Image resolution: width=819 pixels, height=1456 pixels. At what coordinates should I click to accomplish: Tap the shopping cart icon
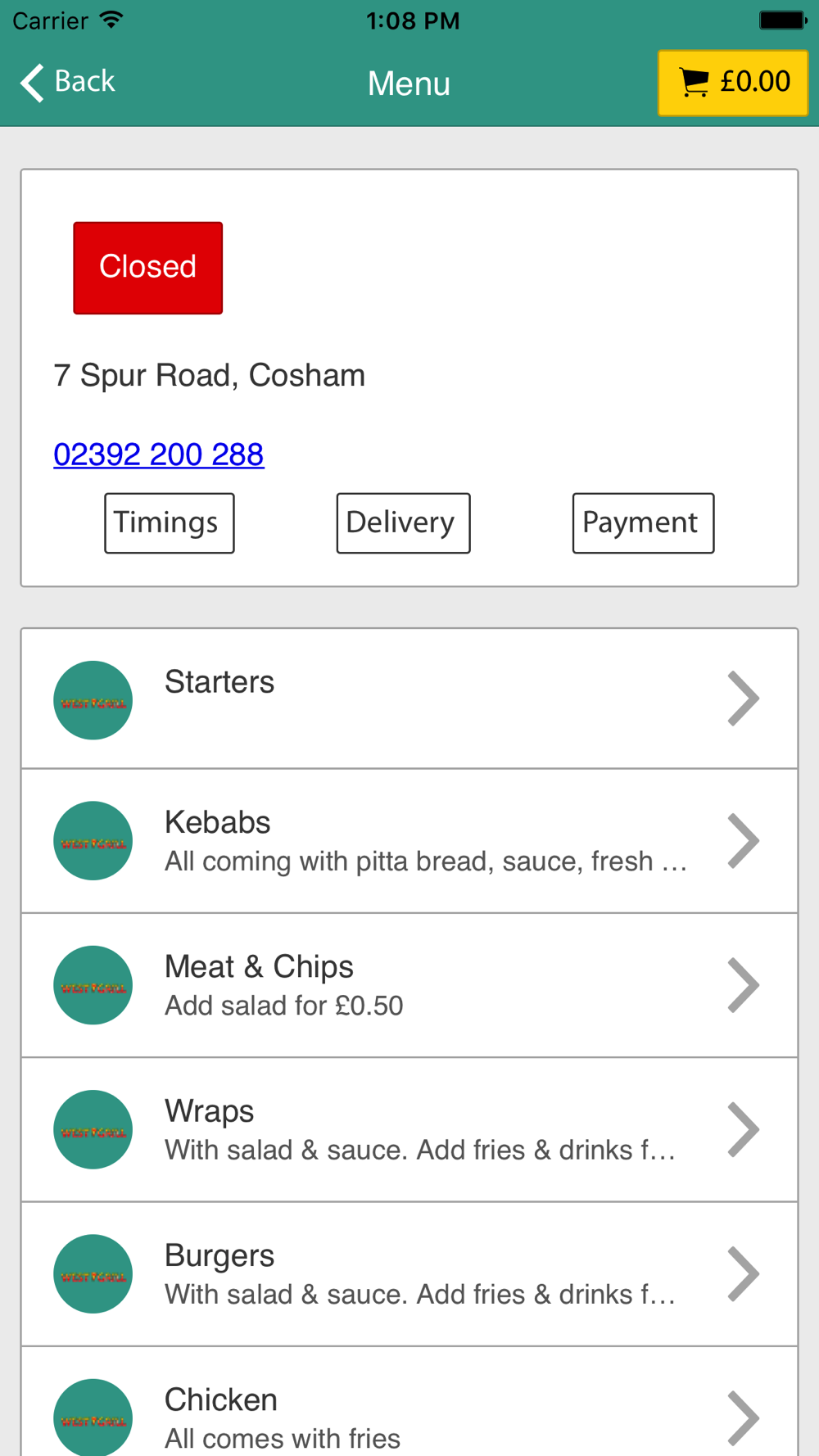coord(695,83)
